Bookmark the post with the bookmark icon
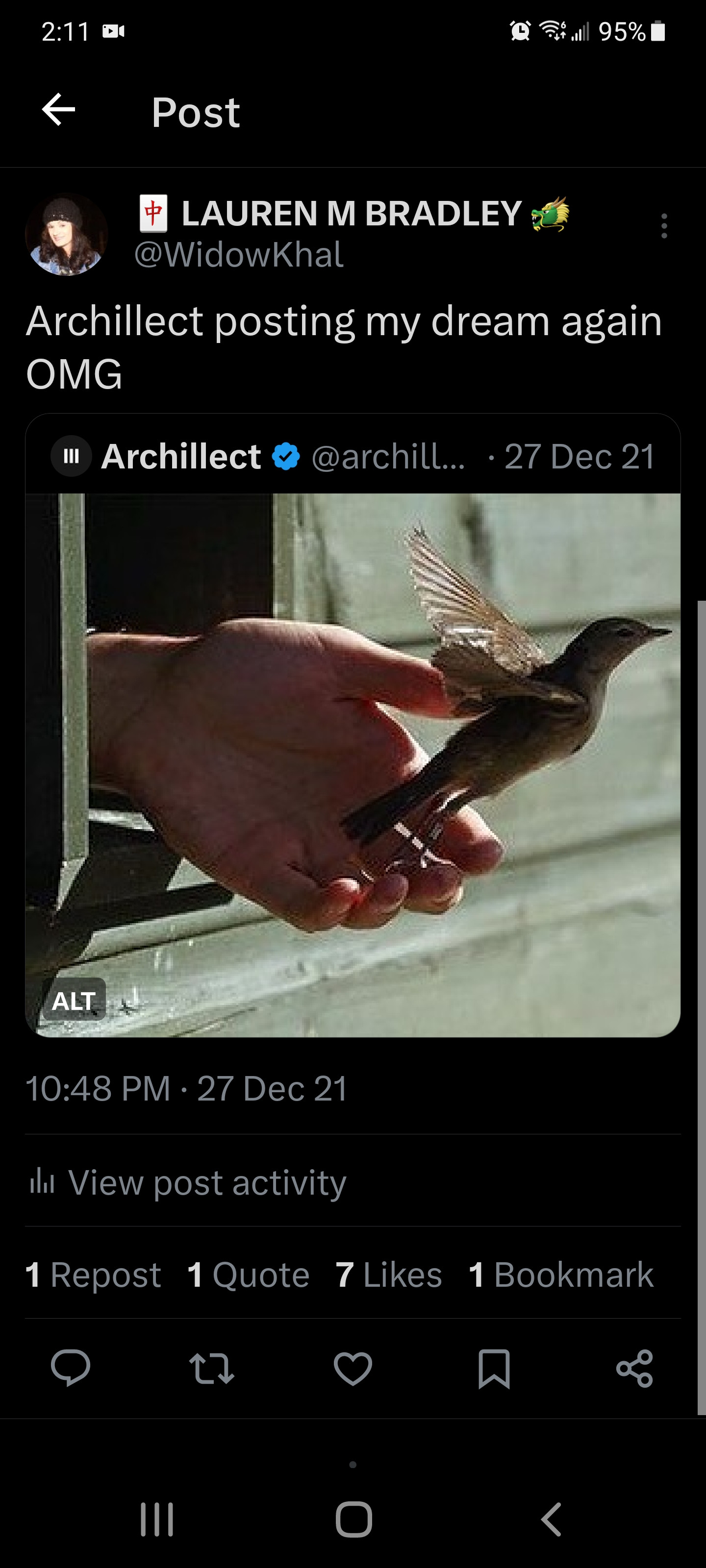Screen dimensions: 706x1568 click(494, 1368)
